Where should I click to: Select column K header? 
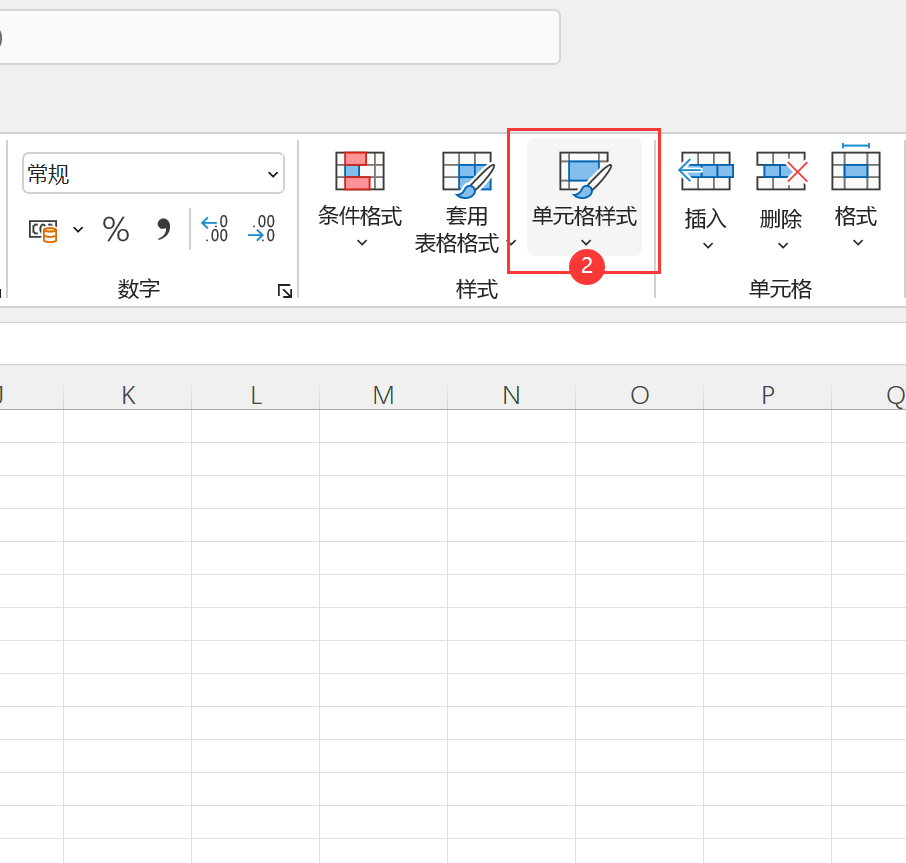(x=128, y=395)
